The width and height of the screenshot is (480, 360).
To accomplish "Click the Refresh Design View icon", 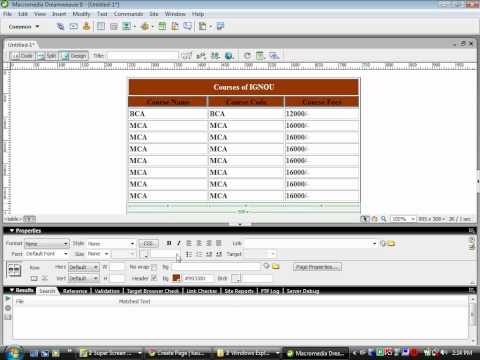I will point(247,56).
